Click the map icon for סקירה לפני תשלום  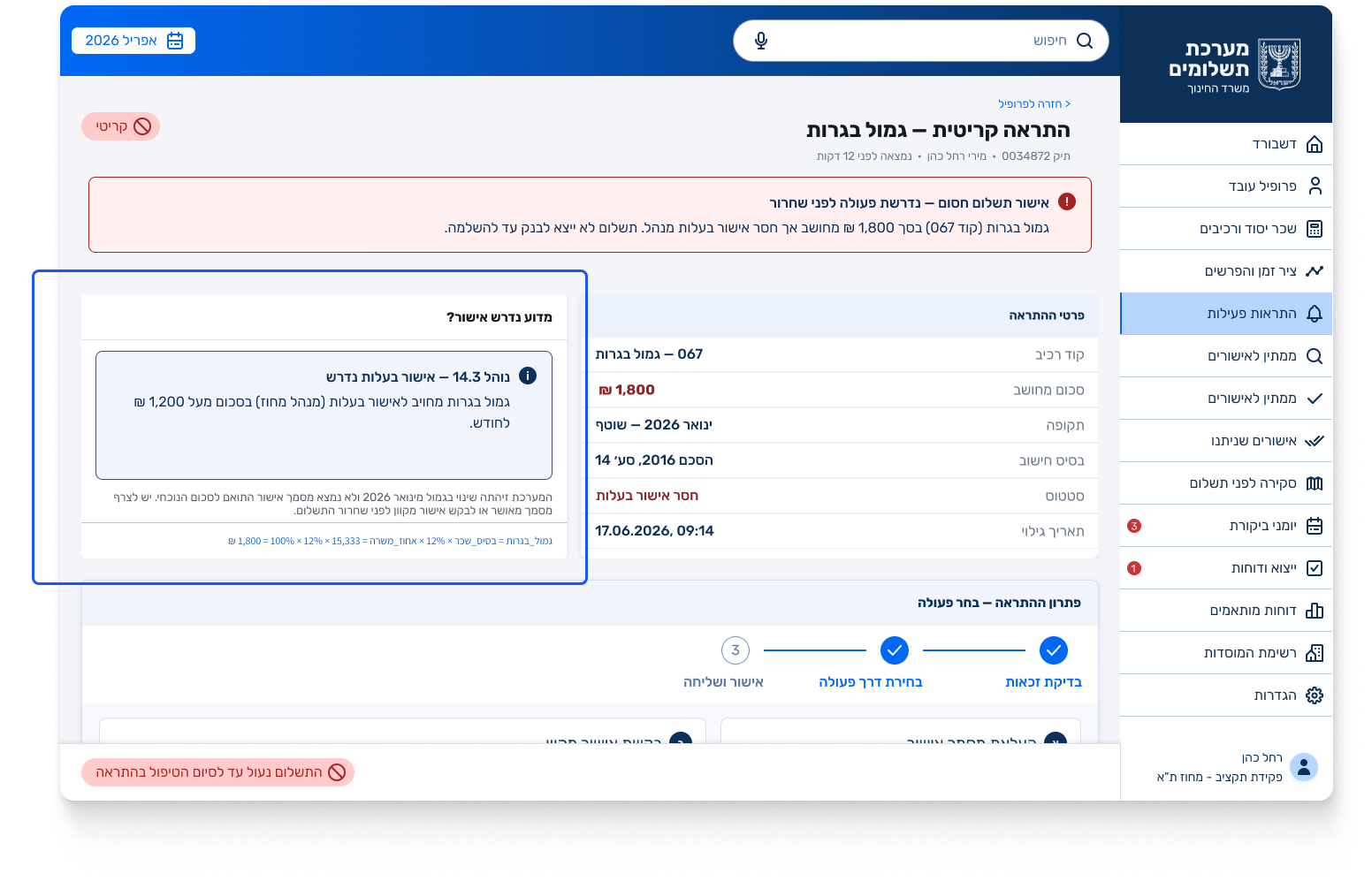pos(1315,483)
